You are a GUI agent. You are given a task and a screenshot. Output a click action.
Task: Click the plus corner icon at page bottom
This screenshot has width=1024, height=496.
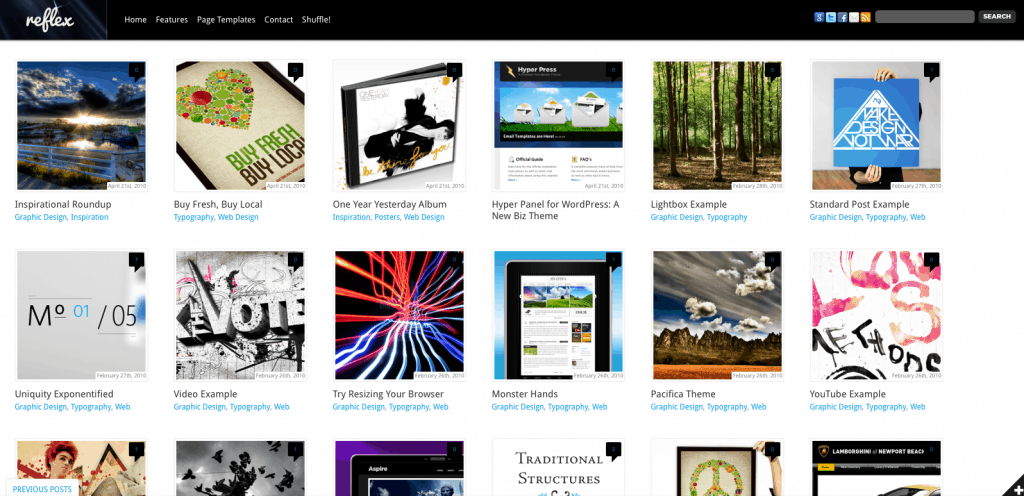[1015, 488]
